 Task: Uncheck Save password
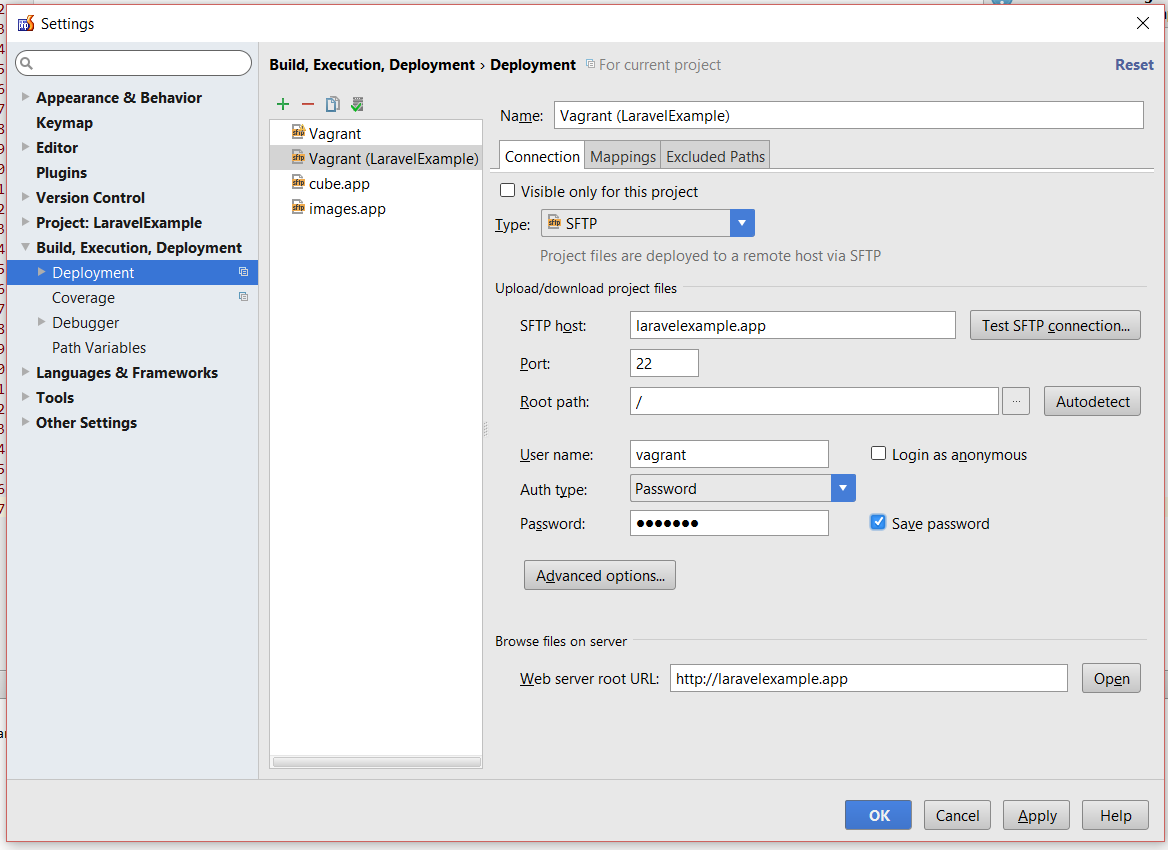[878, 522]
